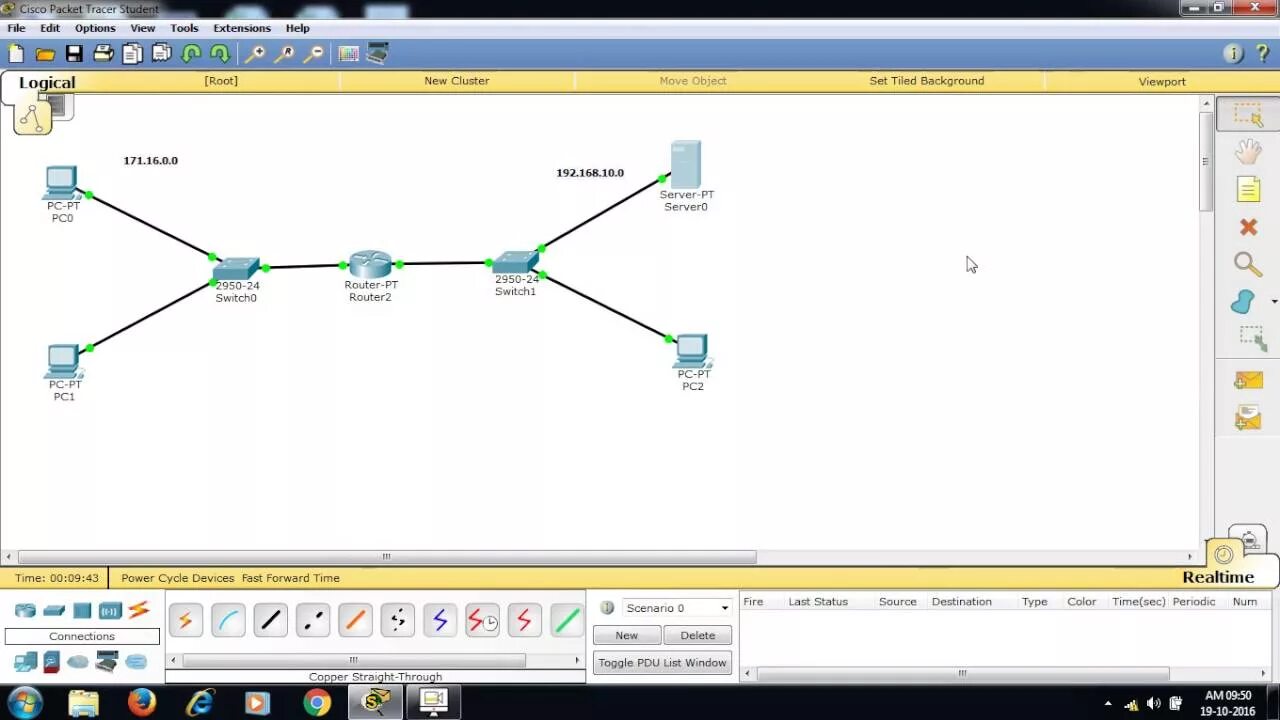1280x720 pixels.
Task: Choose the green Octal cable
Action: (566, 621)
